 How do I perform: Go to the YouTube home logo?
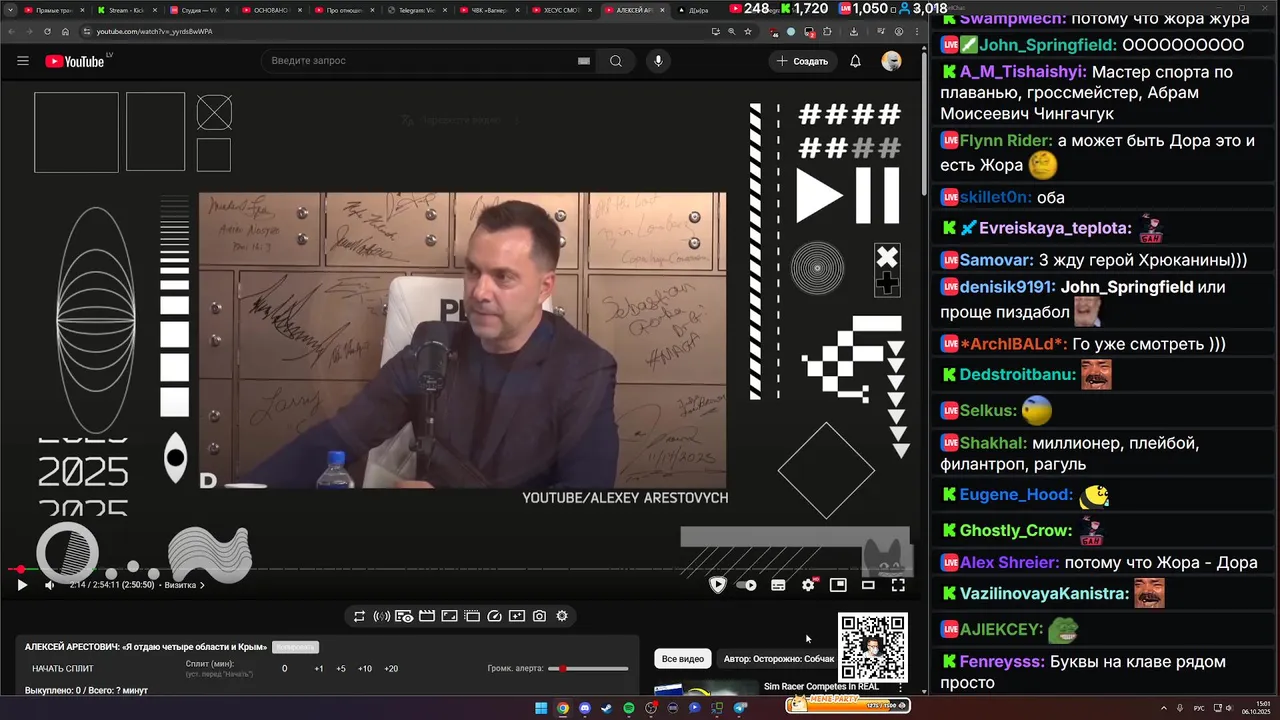(x=75, y=61)
